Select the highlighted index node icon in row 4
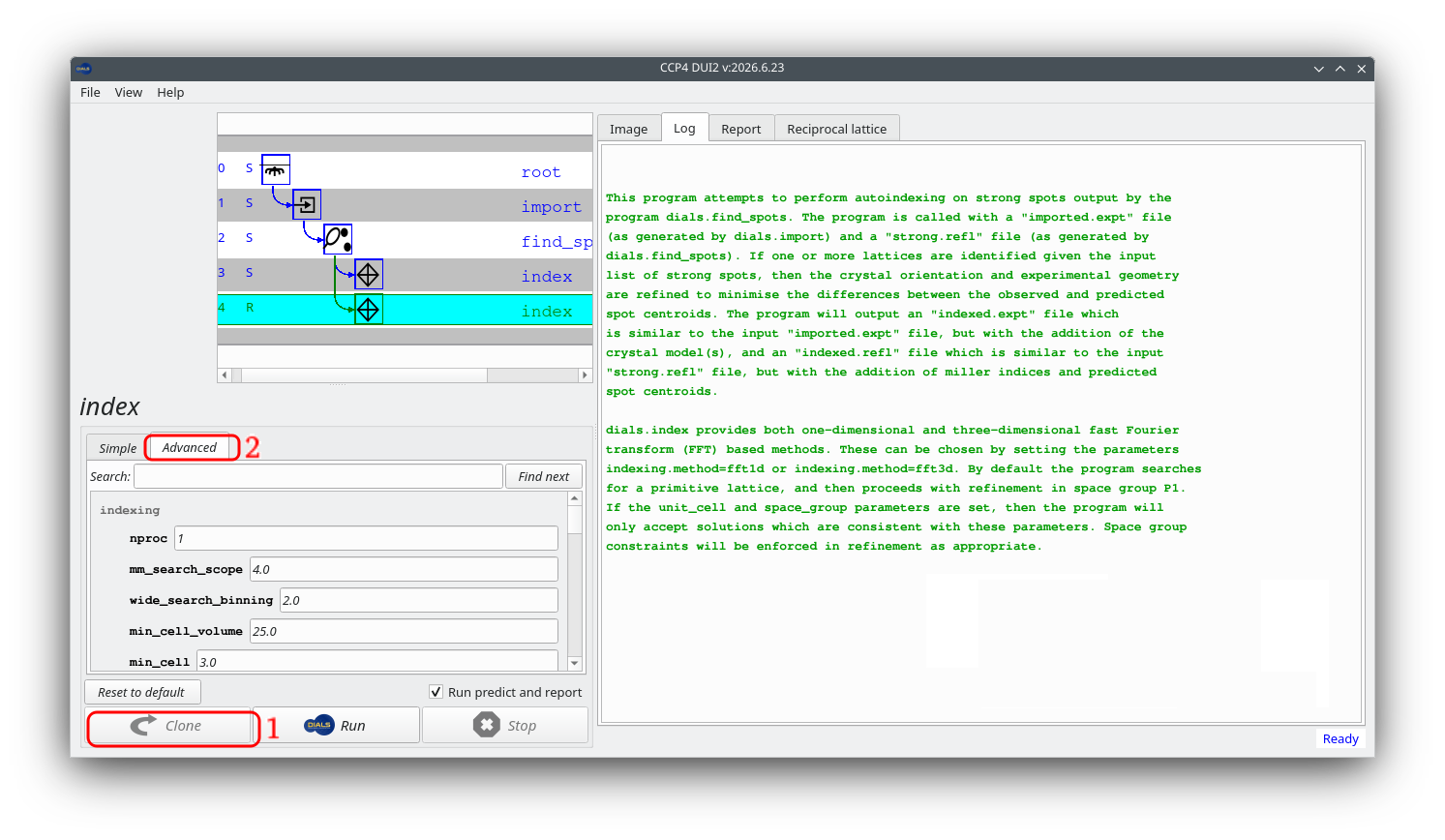This screenshot has height=840, width=1445. 369,309
